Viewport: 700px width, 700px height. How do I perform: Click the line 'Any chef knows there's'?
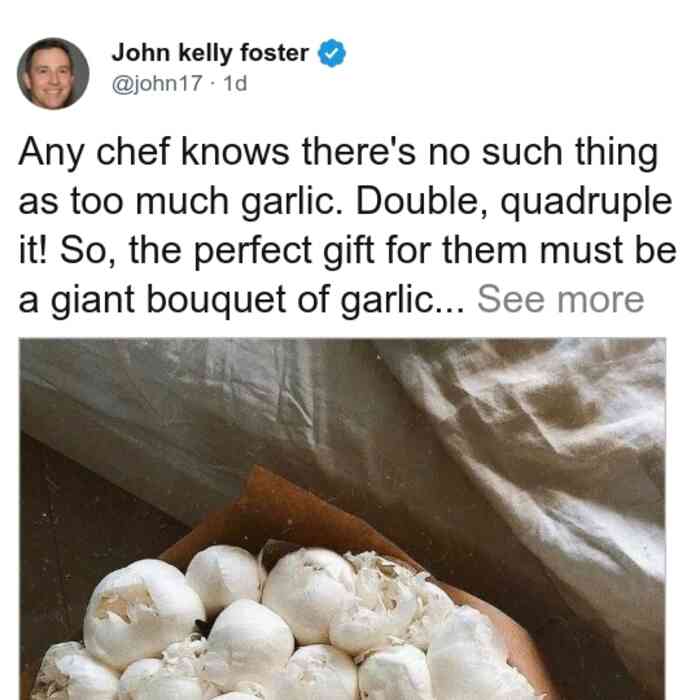[x=217, y=152]
